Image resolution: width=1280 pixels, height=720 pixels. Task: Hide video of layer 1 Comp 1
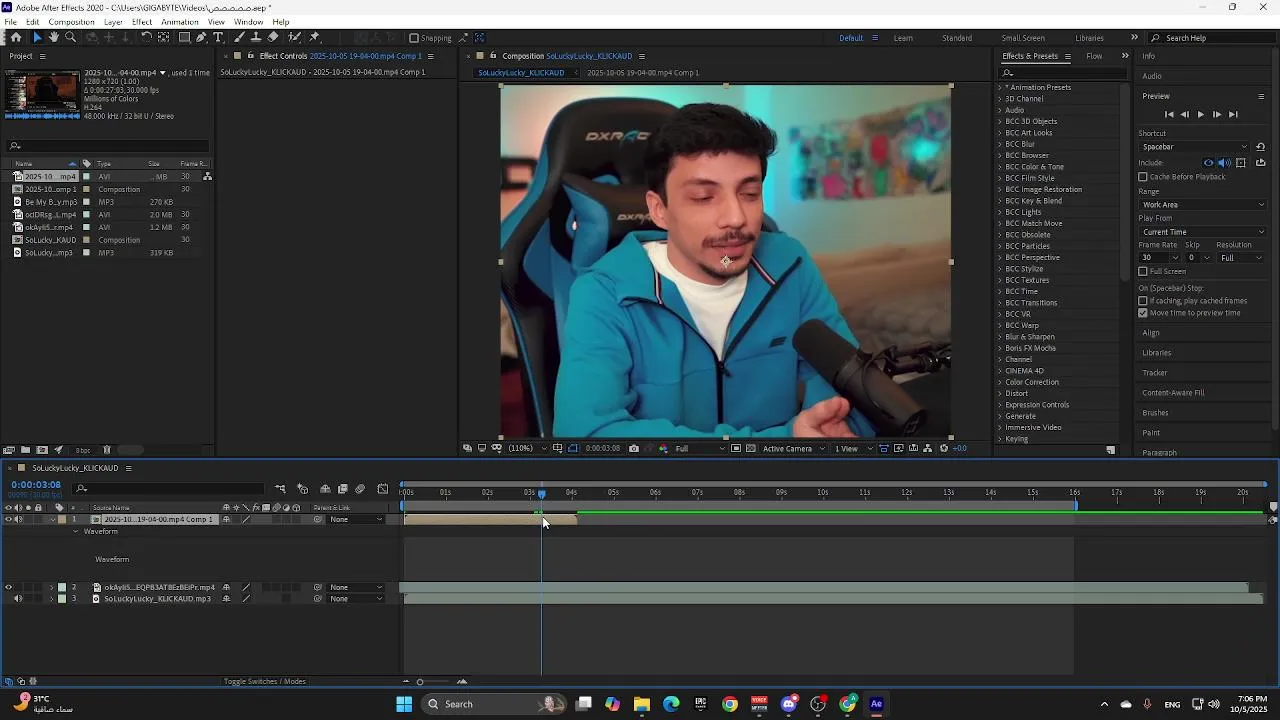click(x=8, y=520)
